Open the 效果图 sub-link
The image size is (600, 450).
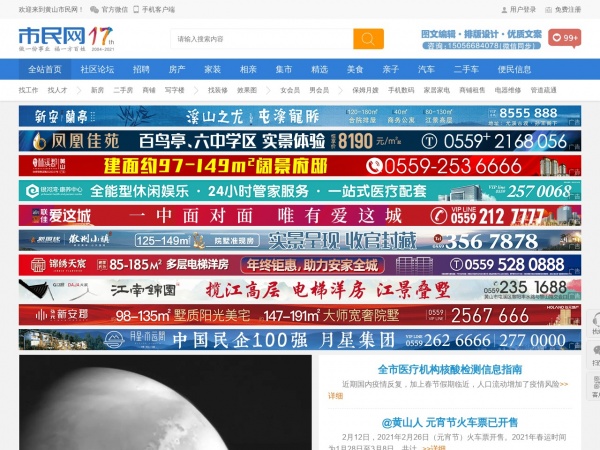[247, 90]
